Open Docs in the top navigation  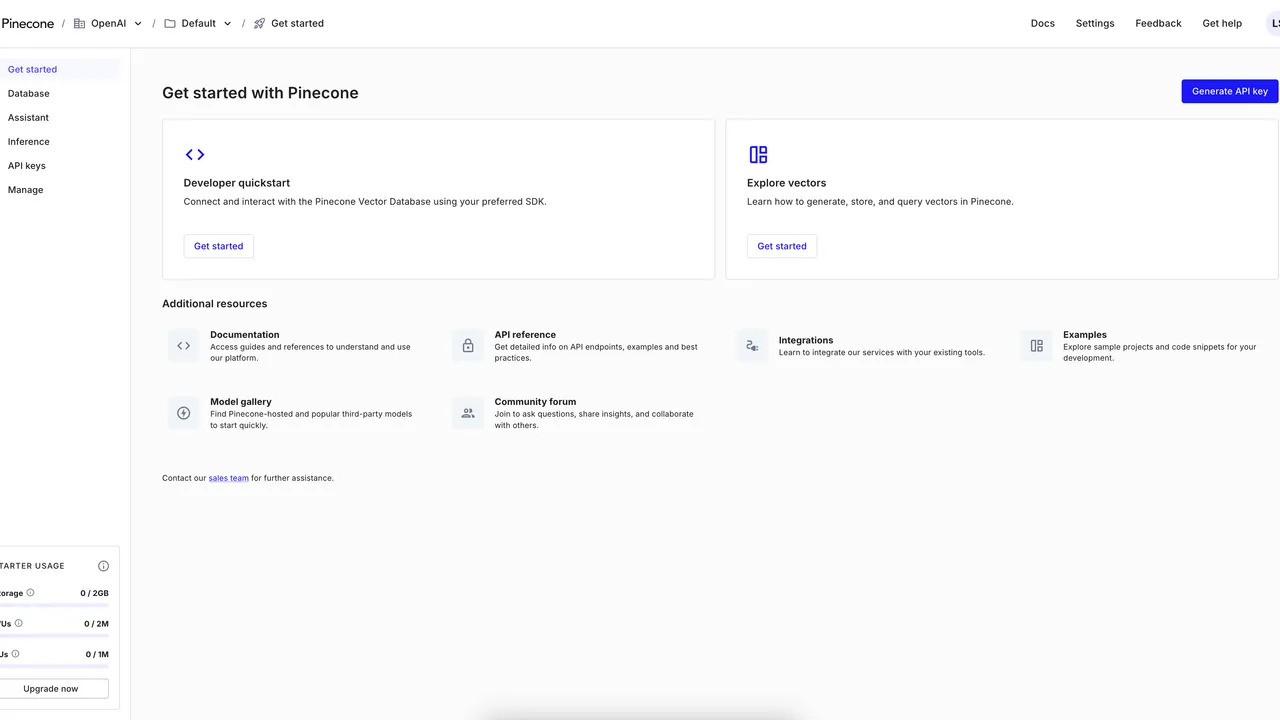tap(1042, 23)
